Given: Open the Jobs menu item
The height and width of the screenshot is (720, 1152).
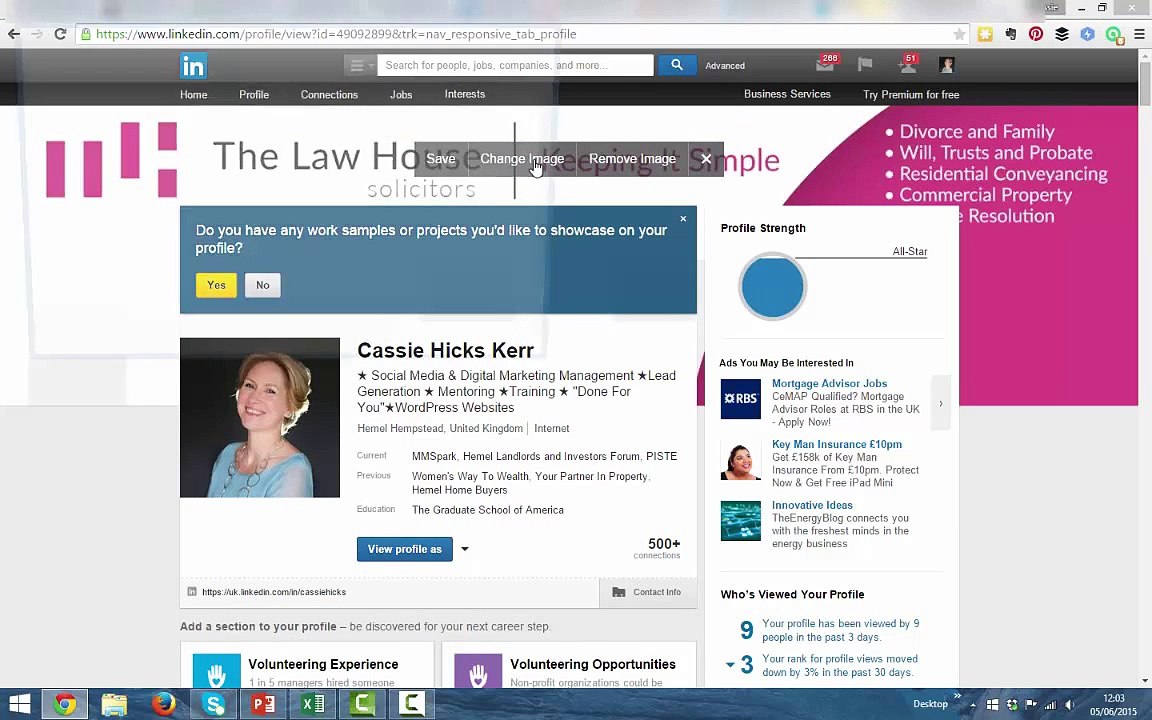Looking at the screenshot, I should [401, 94].
